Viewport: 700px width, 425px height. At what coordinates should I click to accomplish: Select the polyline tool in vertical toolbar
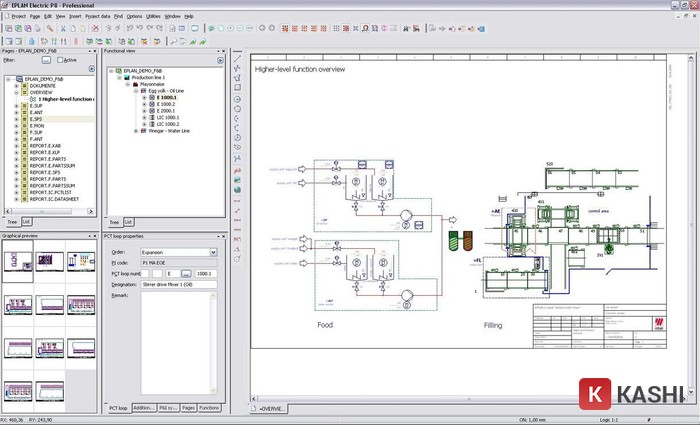point(237,66)
